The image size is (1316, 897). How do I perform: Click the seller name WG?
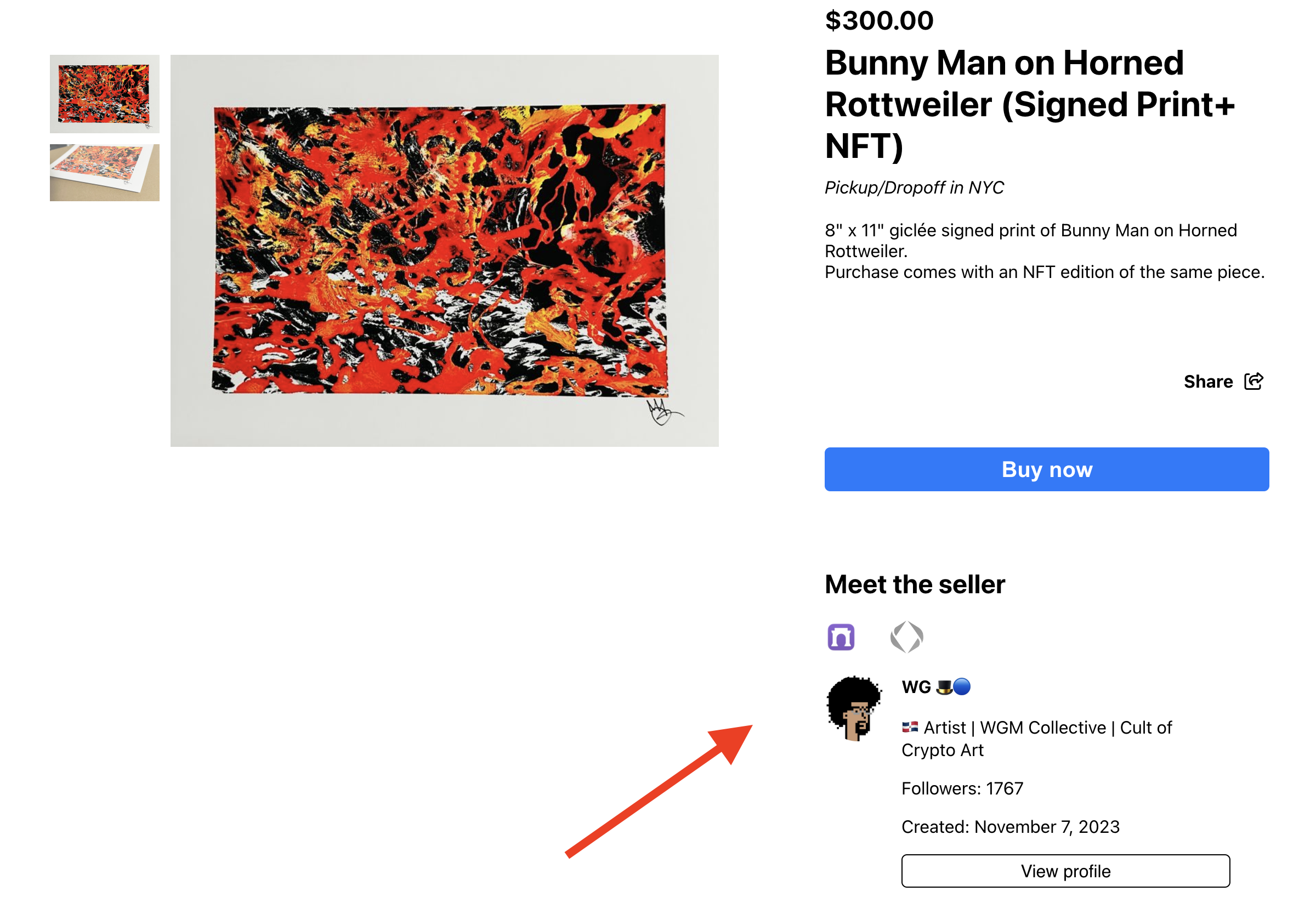point(916,687)
